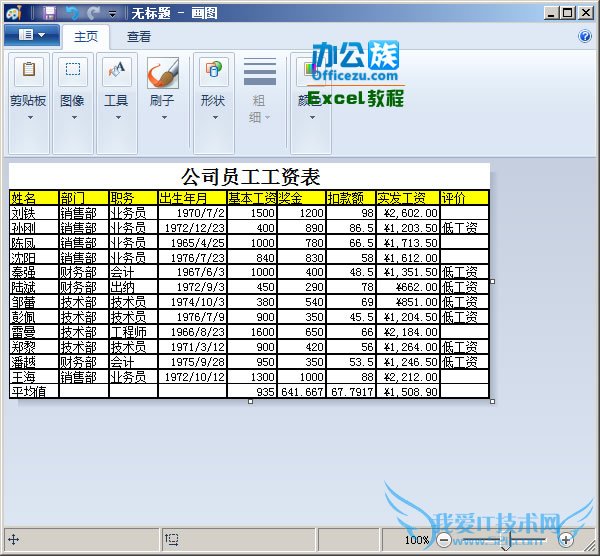Viewport: 600px width, 556px height.
Task: Click the 形状 shapes icon
Action: click(214, 71)
